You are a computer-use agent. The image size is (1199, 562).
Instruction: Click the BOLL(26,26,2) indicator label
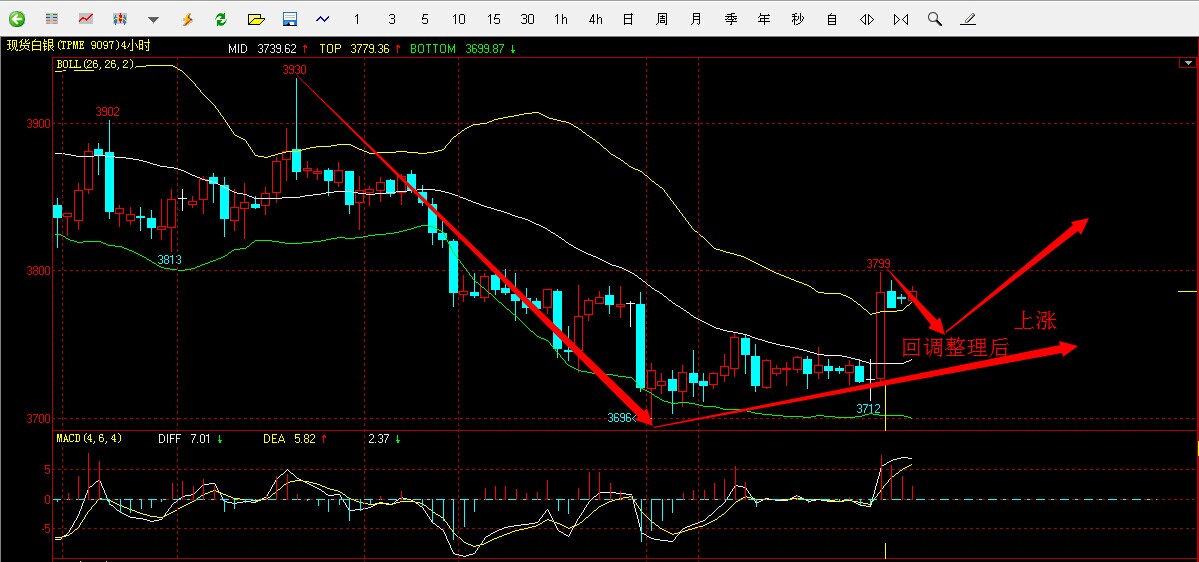[95, 65]
